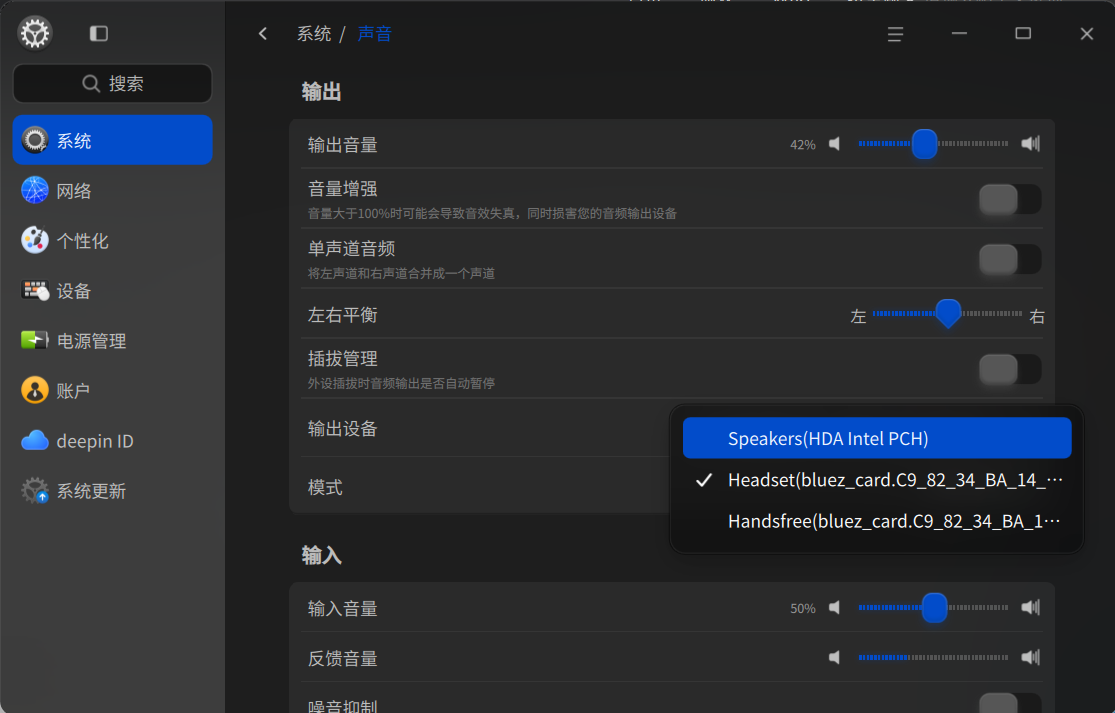Select Speakers(HDA Intel PCH) output device
The width and height of the screenshot is (1115, 713).
coord(877,439)
